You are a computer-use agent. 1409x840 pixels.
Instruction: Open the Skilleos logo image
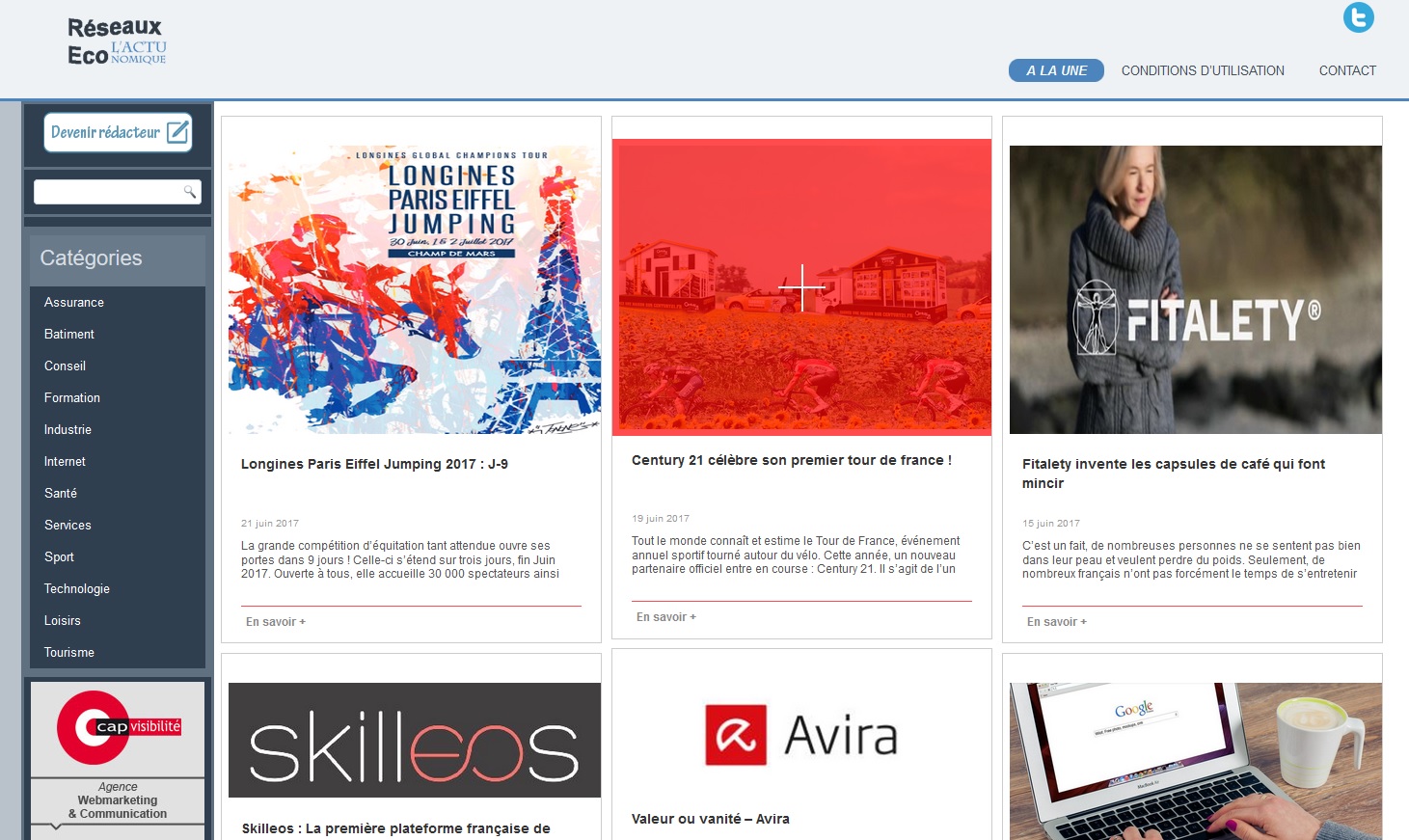tap(415, 741)
